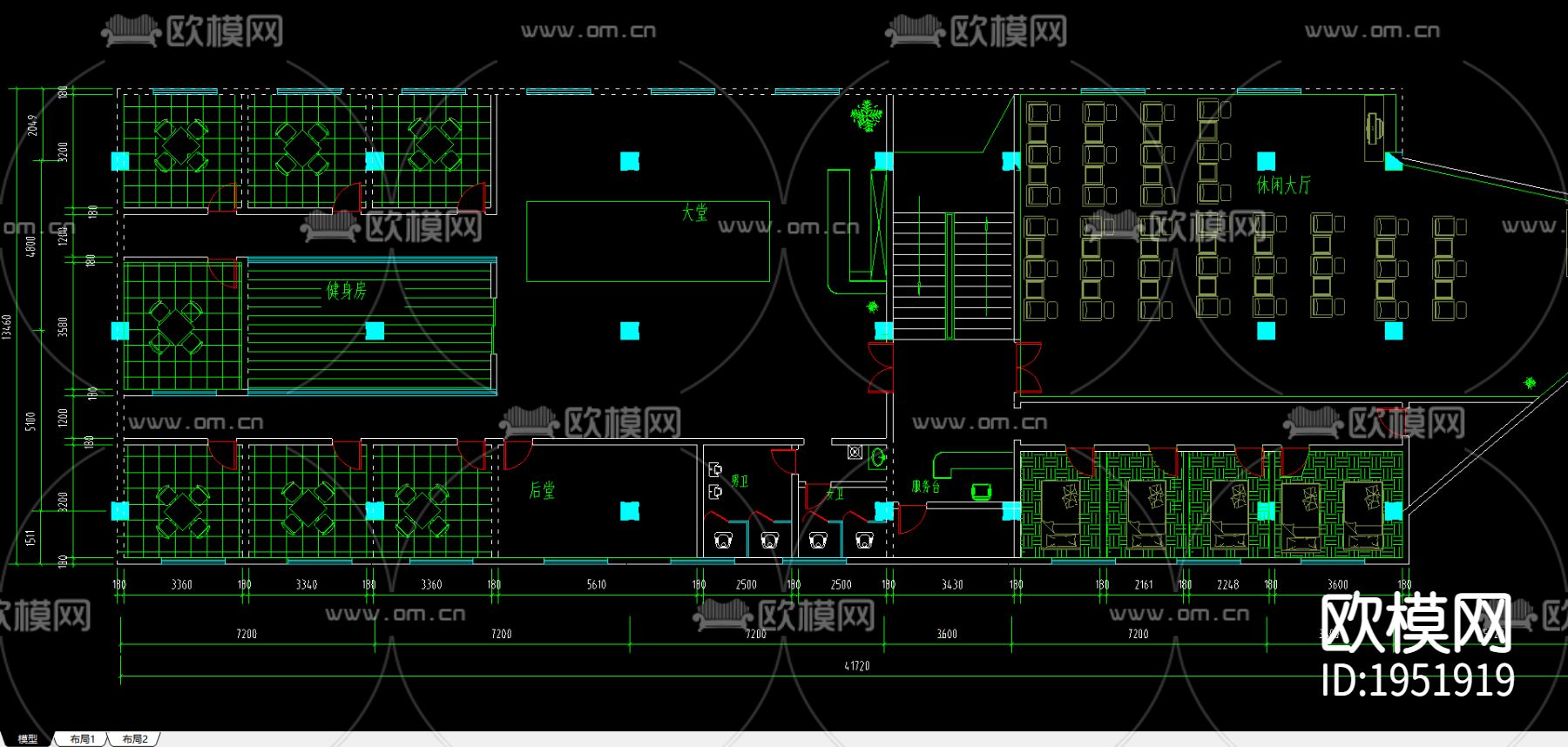
Task: Click the cyan column in the 健身房 area
Action: 375,331
